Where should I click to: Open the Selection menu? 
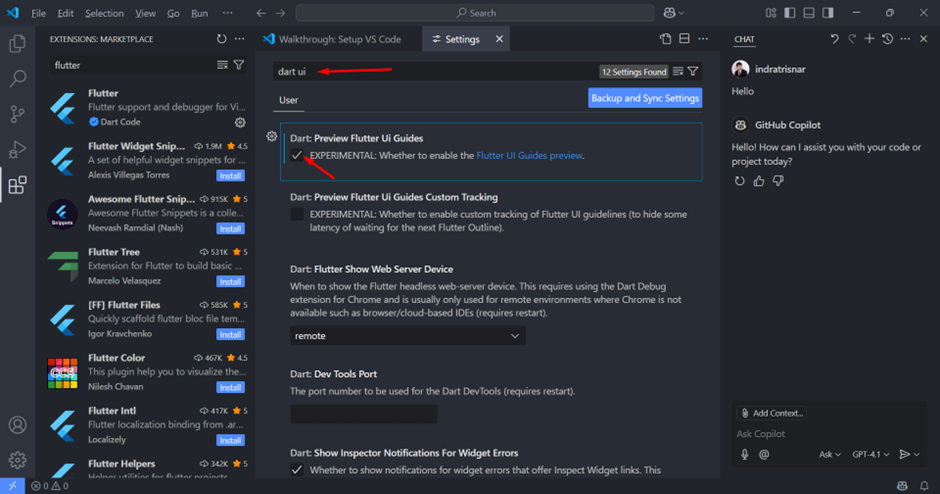(104, 13)
